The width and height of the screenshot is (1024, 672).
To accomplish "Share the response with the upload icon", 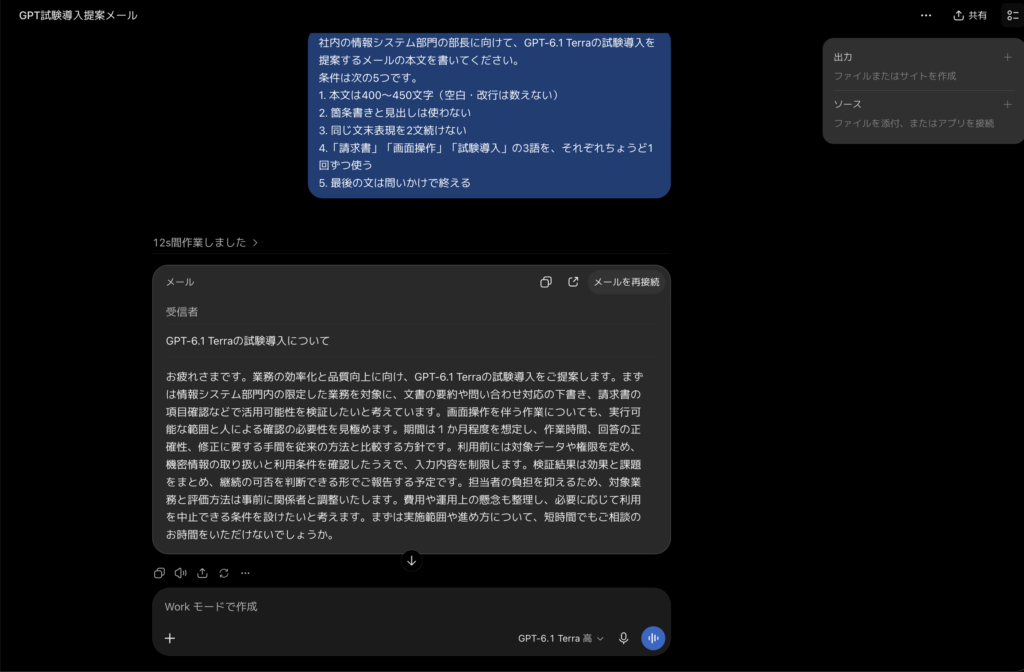I will pos(202,573).
